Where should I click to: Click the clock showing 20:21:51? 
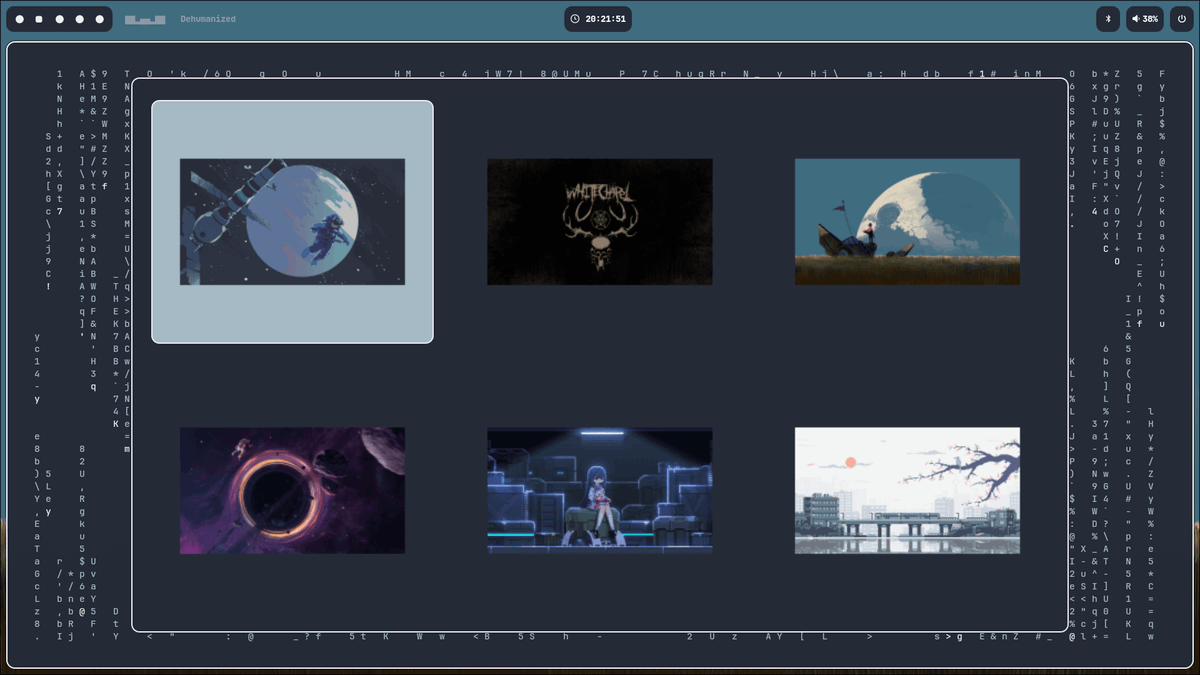pyautogui.click(x=598, y=19)
